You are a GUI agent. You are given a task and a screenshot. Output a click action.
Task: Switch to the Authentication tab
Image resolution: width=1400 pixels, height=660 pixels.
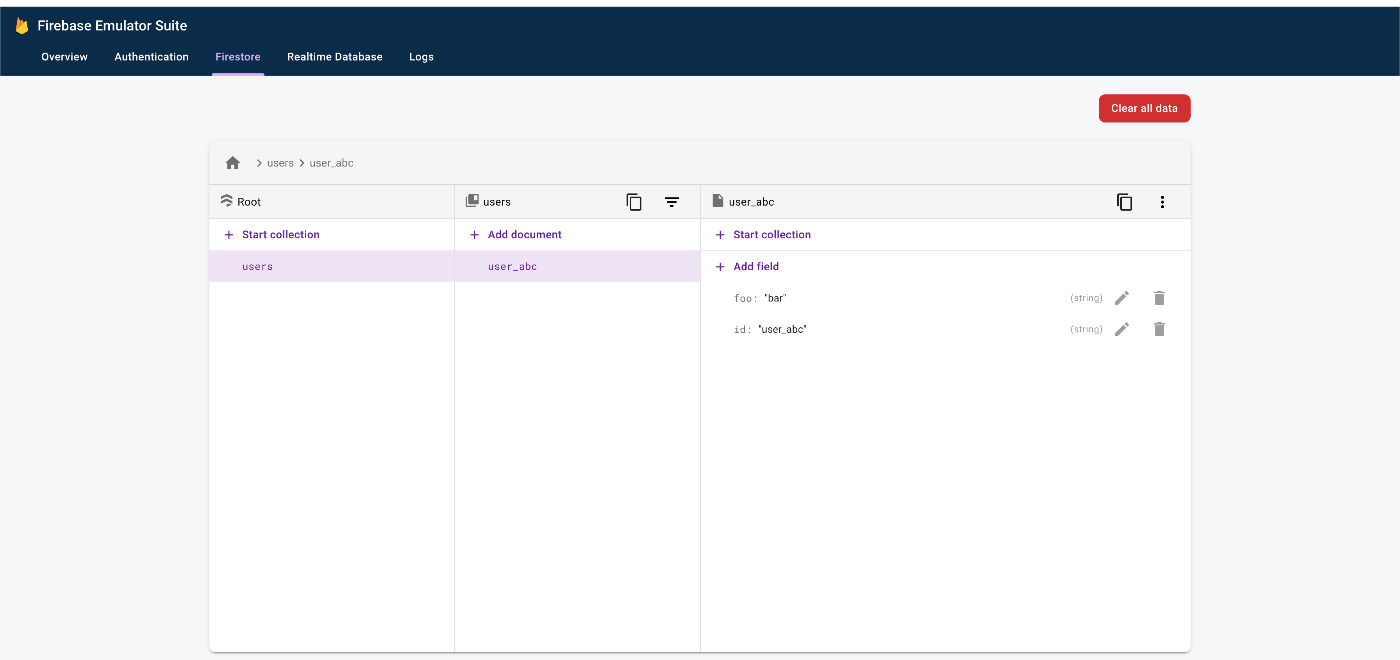pyautogui.click(x=151, y=57)
